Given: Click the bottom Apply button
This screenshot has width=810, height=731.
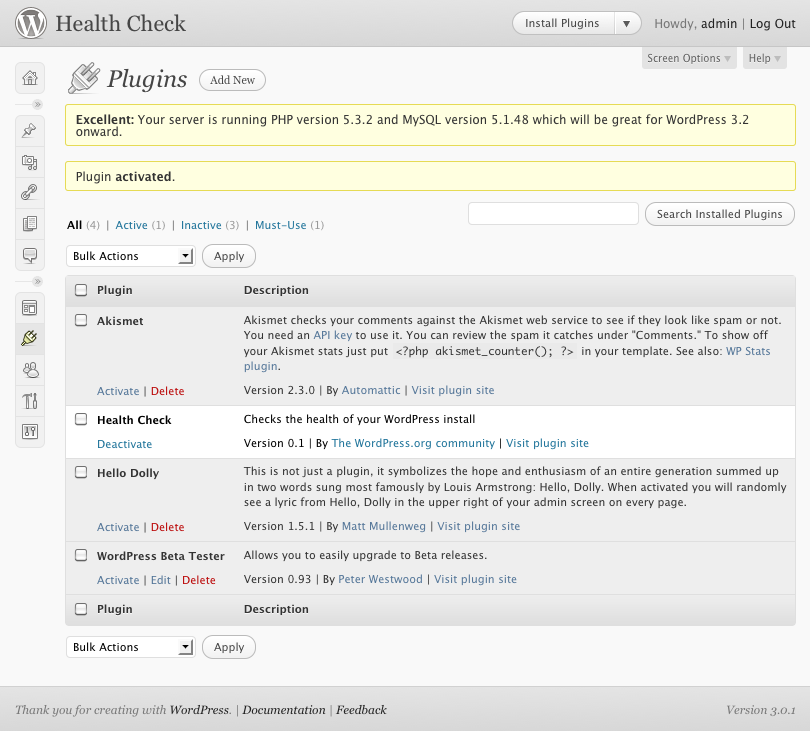Looking at the screenshot, I should 229,647.
